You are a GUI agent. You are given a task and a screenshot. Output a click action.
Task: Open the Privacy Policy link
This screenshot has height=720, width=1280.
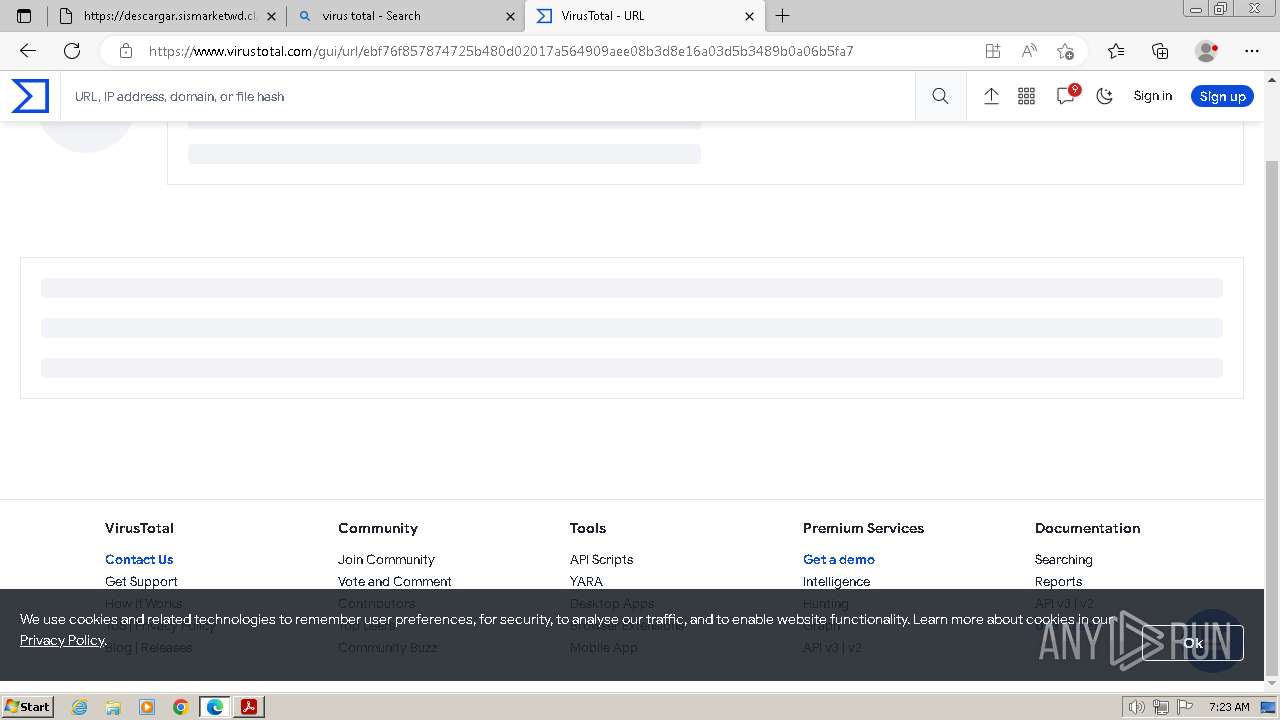(62, 640)
